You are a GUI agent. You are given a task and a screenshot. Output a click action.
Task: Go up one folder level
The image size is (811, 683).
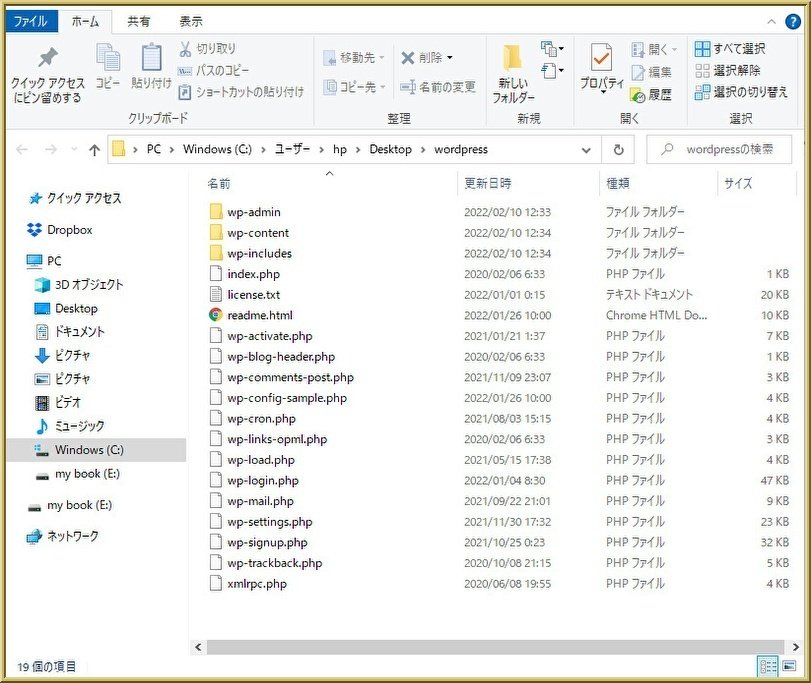tap(94, 150)
